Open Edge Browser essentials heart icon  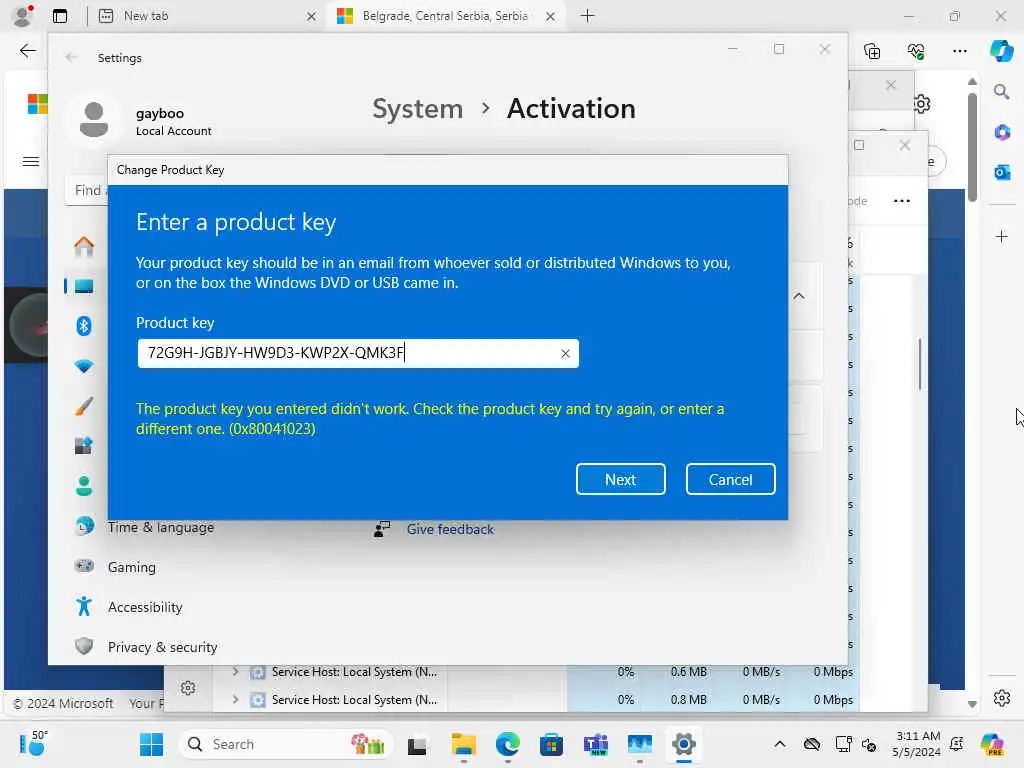coord(916,51)
